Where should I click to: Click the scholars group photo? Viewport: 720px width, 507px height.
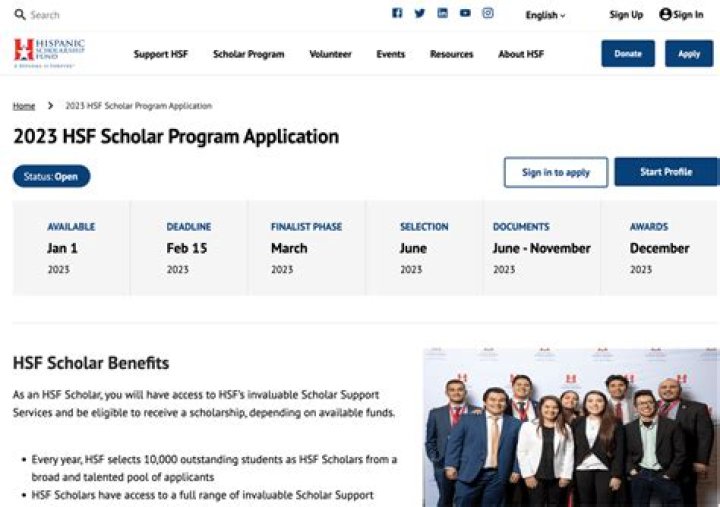(x=570, y=427)
